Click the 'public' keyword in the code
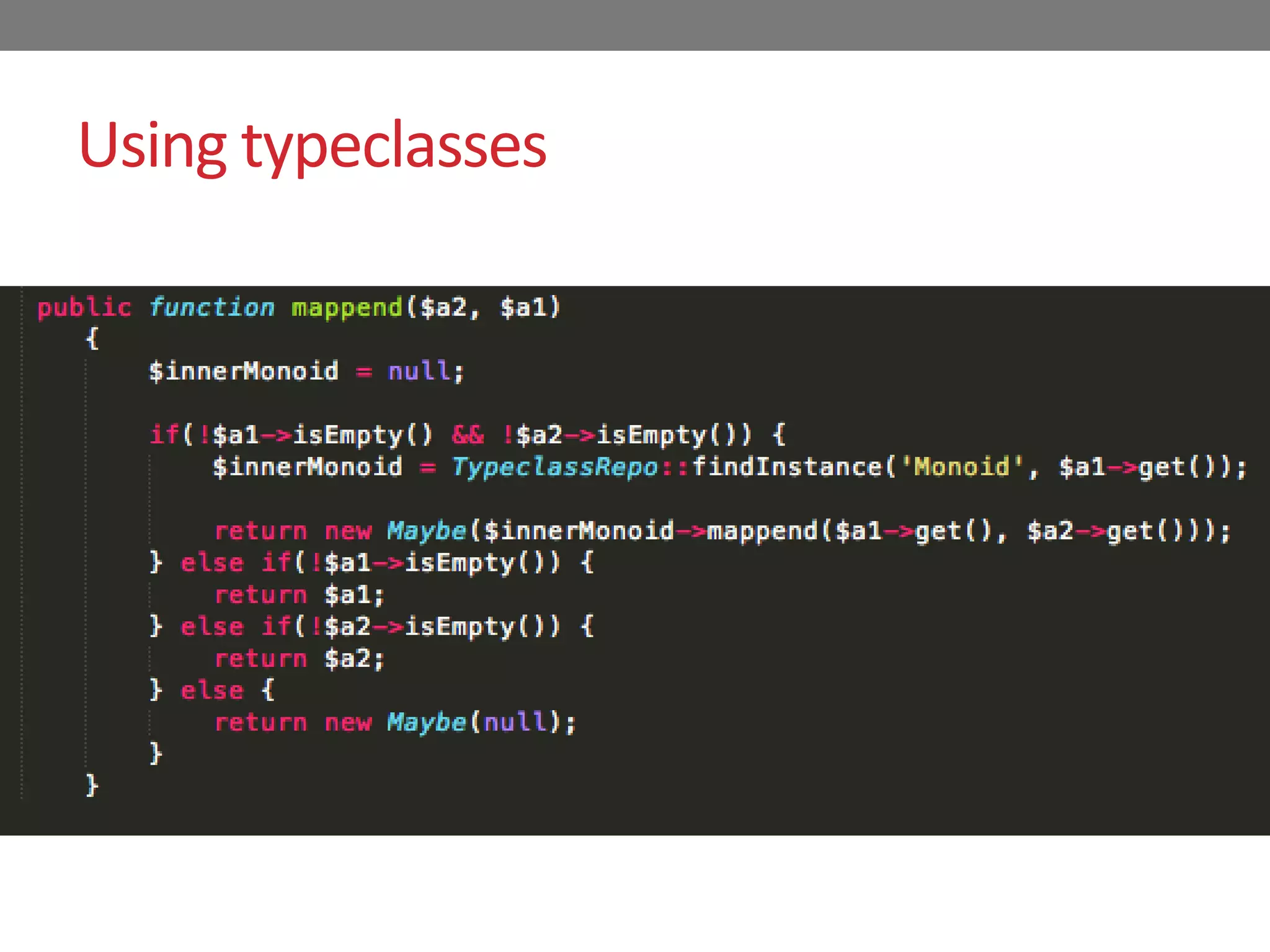1270x952 pixels. click(x=84, y=308)
